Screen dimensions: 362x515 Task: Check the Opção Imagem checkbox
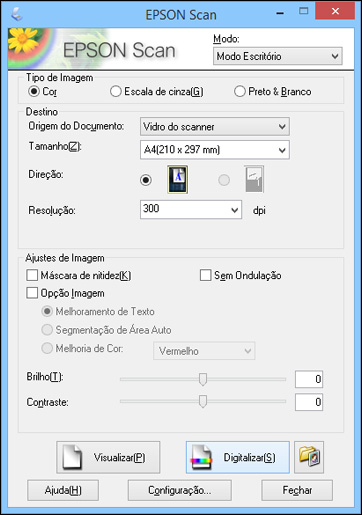32,293
